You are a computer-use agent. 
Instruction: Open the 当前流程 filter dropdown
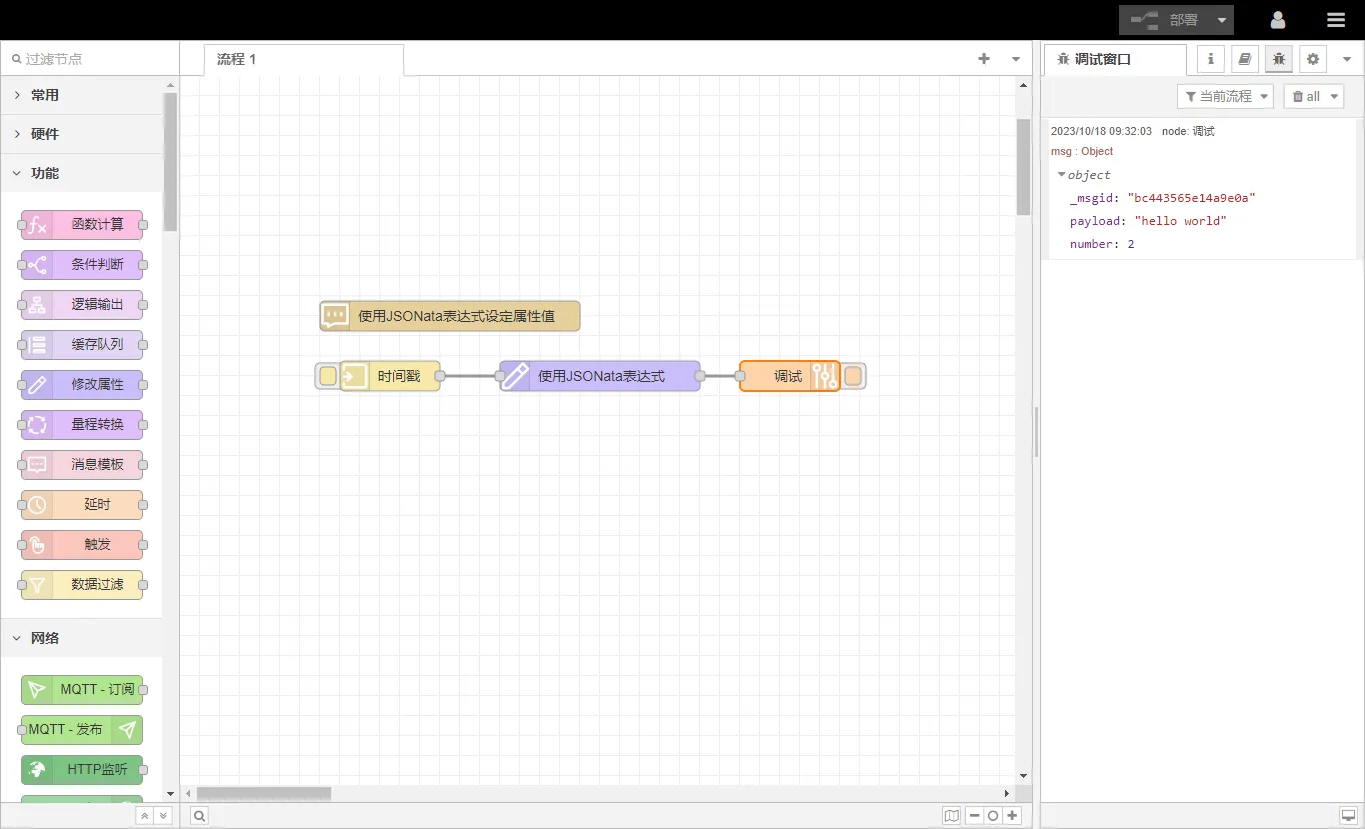[1225, 96]
